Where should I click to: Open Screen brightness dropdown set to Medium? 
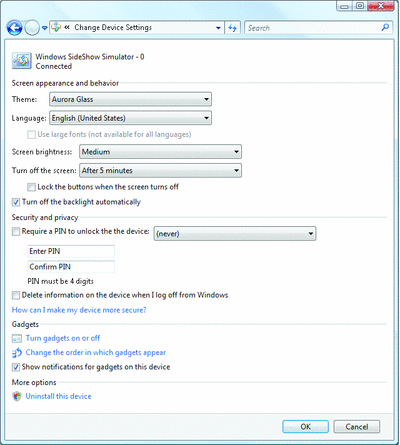click(160, 152)
